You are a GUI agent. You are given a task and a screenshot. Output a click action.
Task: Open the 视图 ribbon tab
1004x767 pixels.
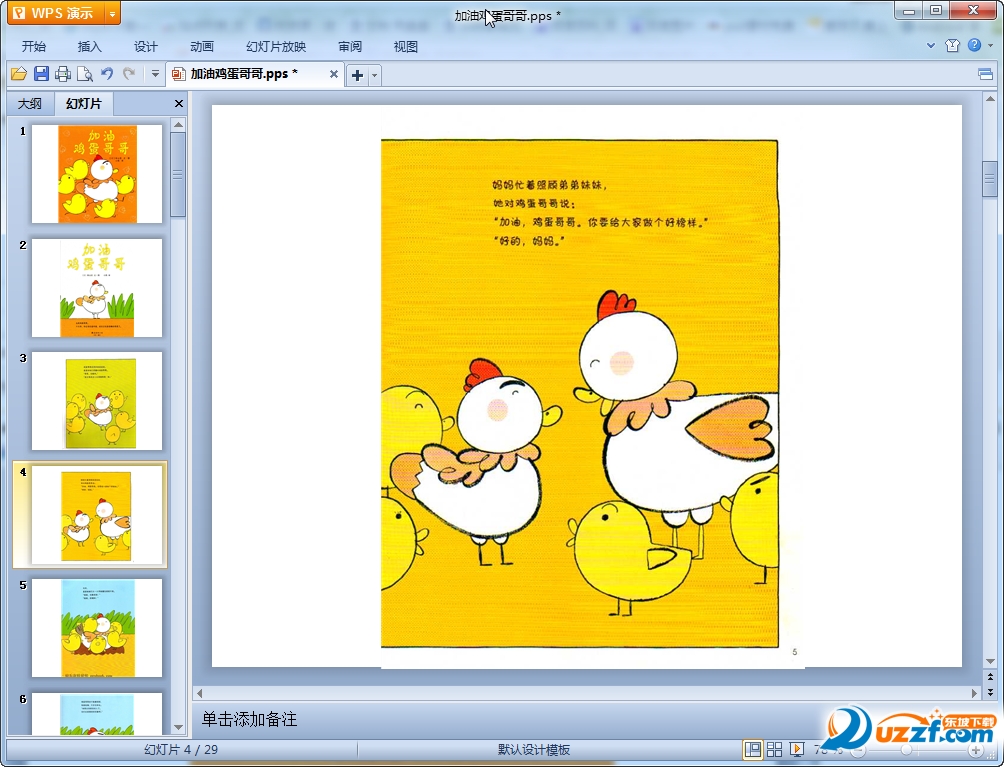405,47
